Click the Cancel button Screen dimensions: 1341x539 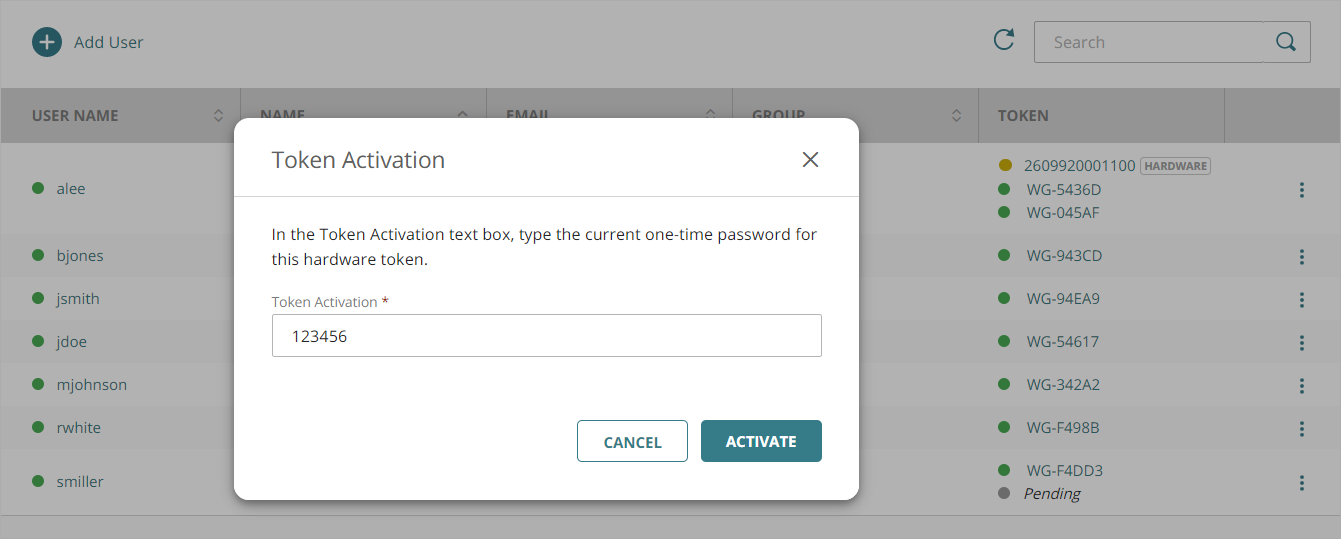pyautogui.click(x=632, y=442)
